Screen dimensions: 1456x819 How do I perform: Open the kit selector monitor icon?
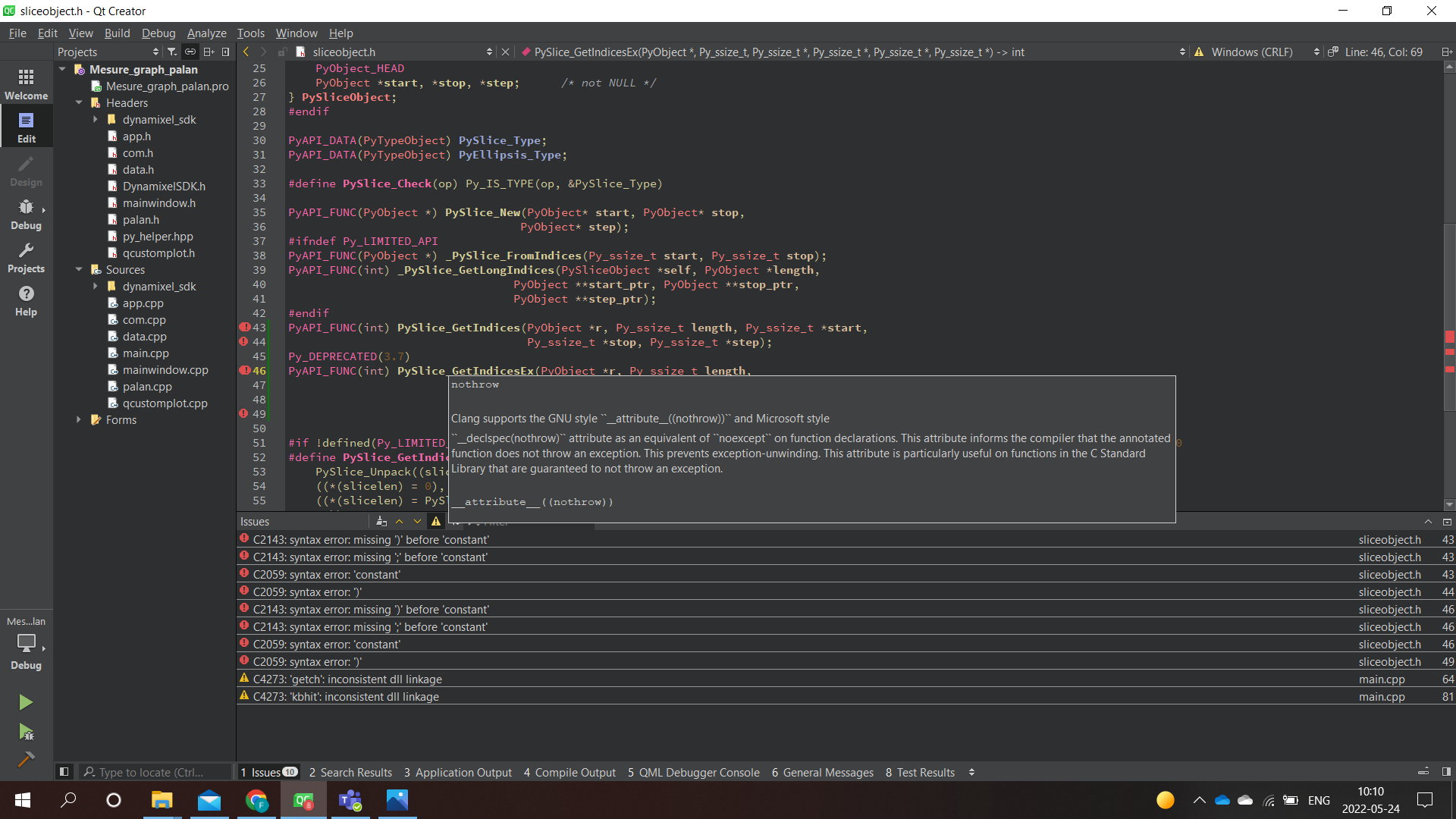click(x=26, y=643)
